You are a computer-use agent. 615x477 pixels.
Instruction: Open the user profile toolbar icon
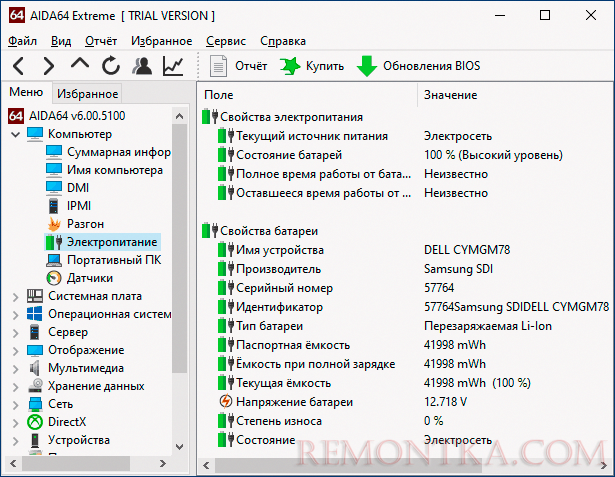click(142, 66)
